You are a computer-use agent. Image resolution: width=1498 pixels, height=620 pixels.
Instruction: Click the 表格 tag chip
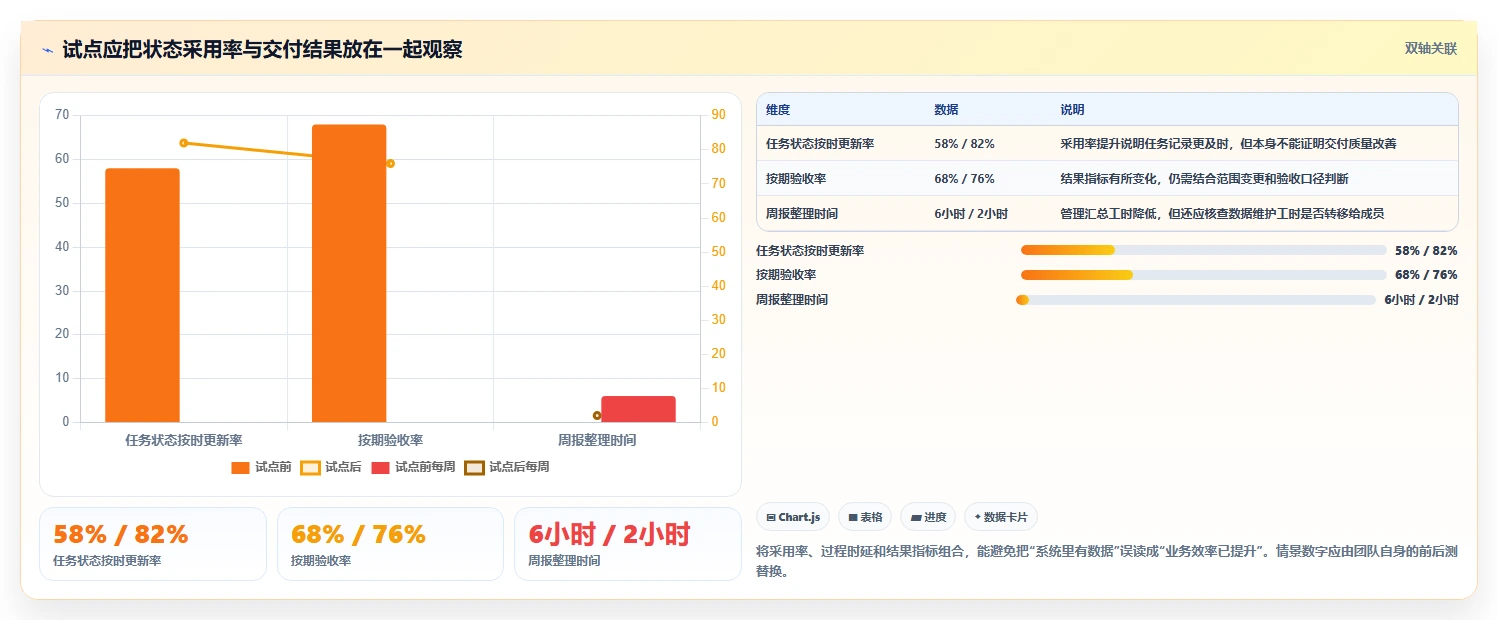(865, 517)
